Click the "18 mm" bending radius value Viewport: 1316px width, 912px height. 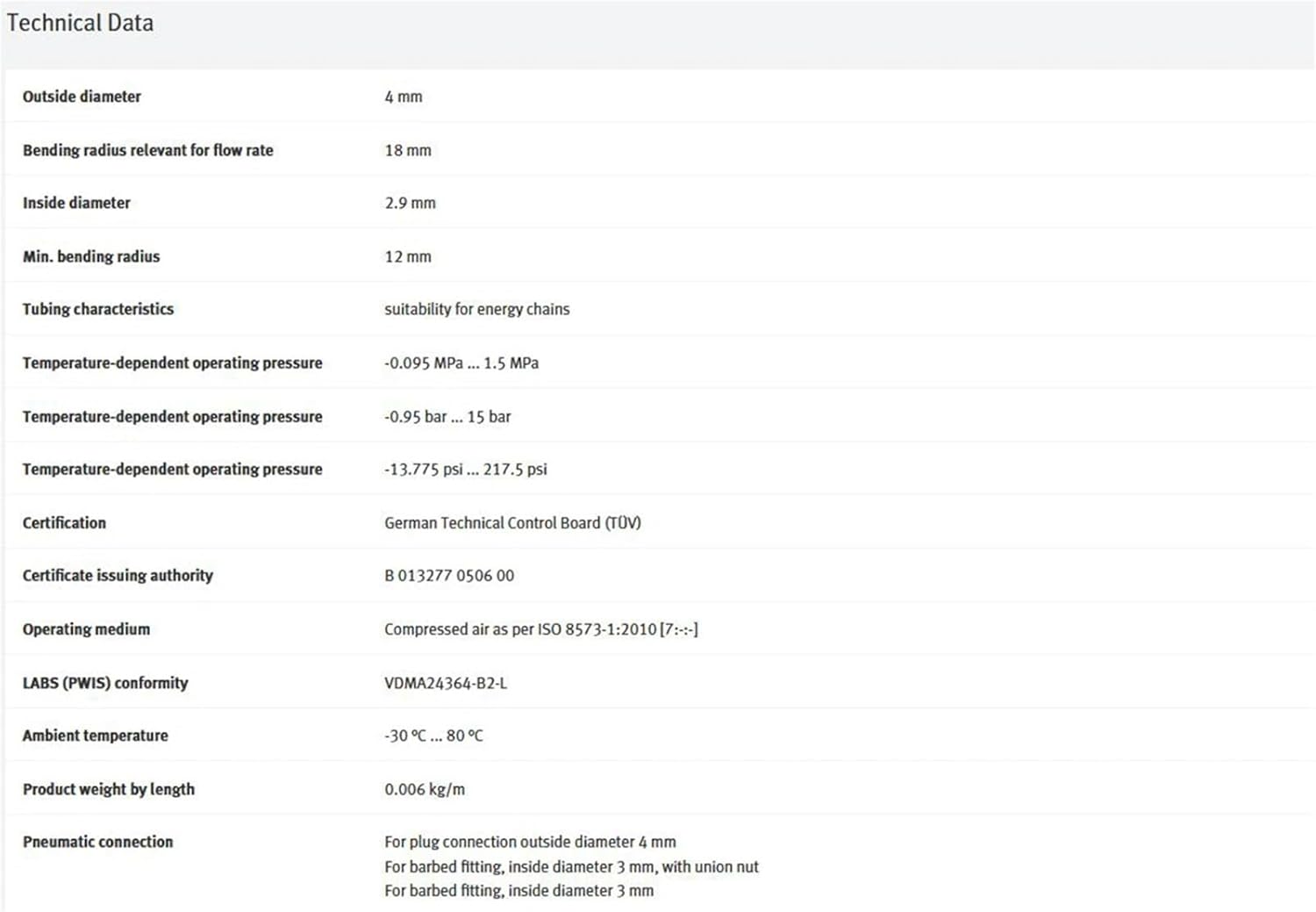(408, 150)
